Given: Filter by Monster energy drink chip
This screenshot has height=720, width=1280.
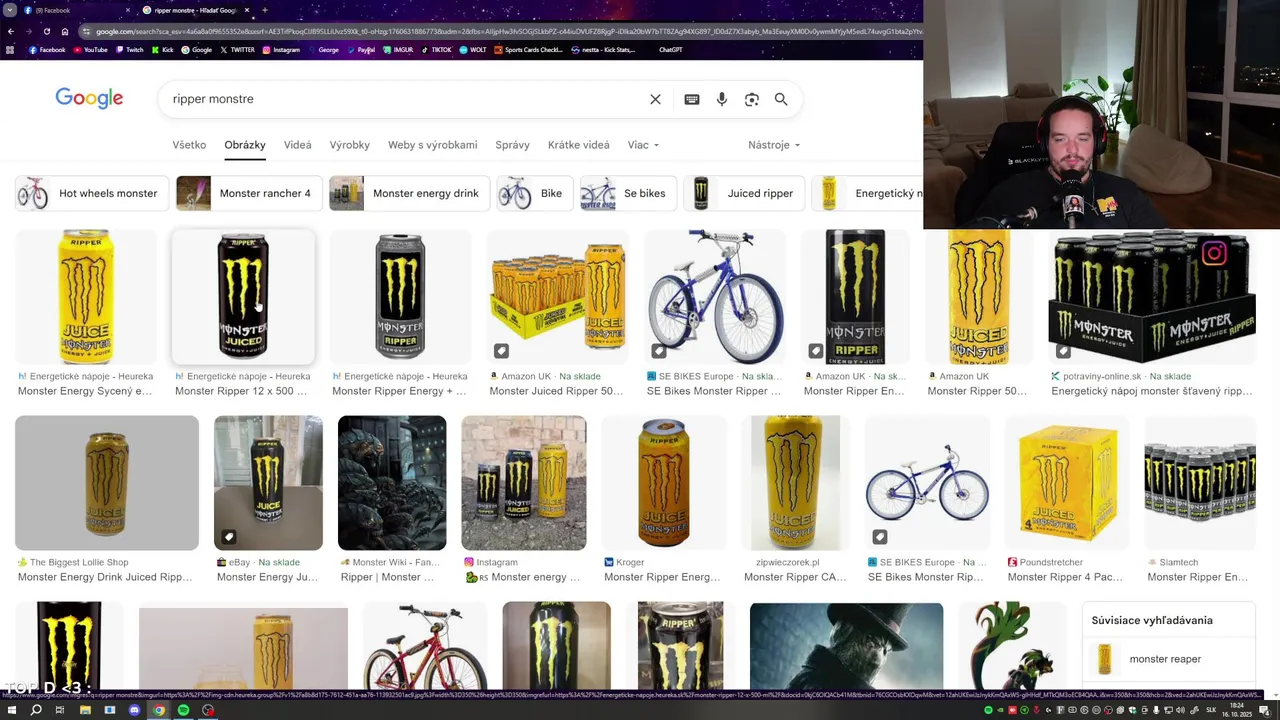Looking at the screenshot, I should tap(409, 193).
